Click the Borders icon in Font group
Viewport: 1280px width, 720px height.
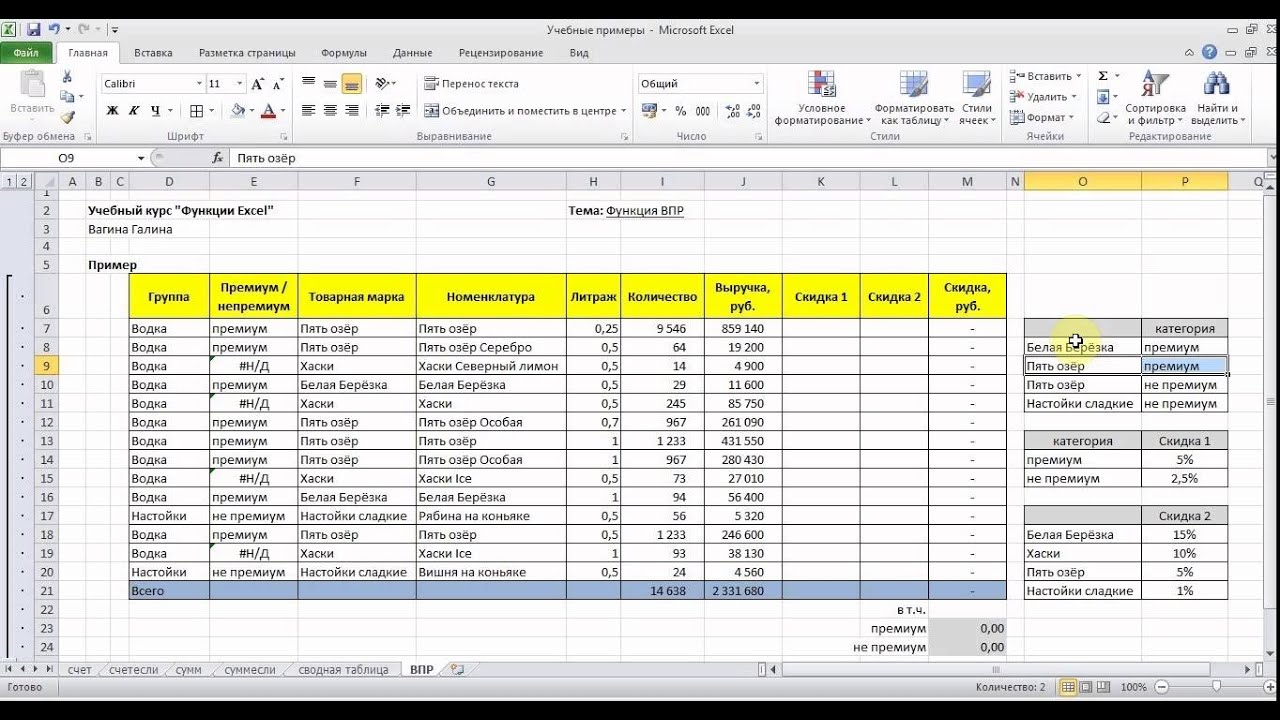[197, 111]
